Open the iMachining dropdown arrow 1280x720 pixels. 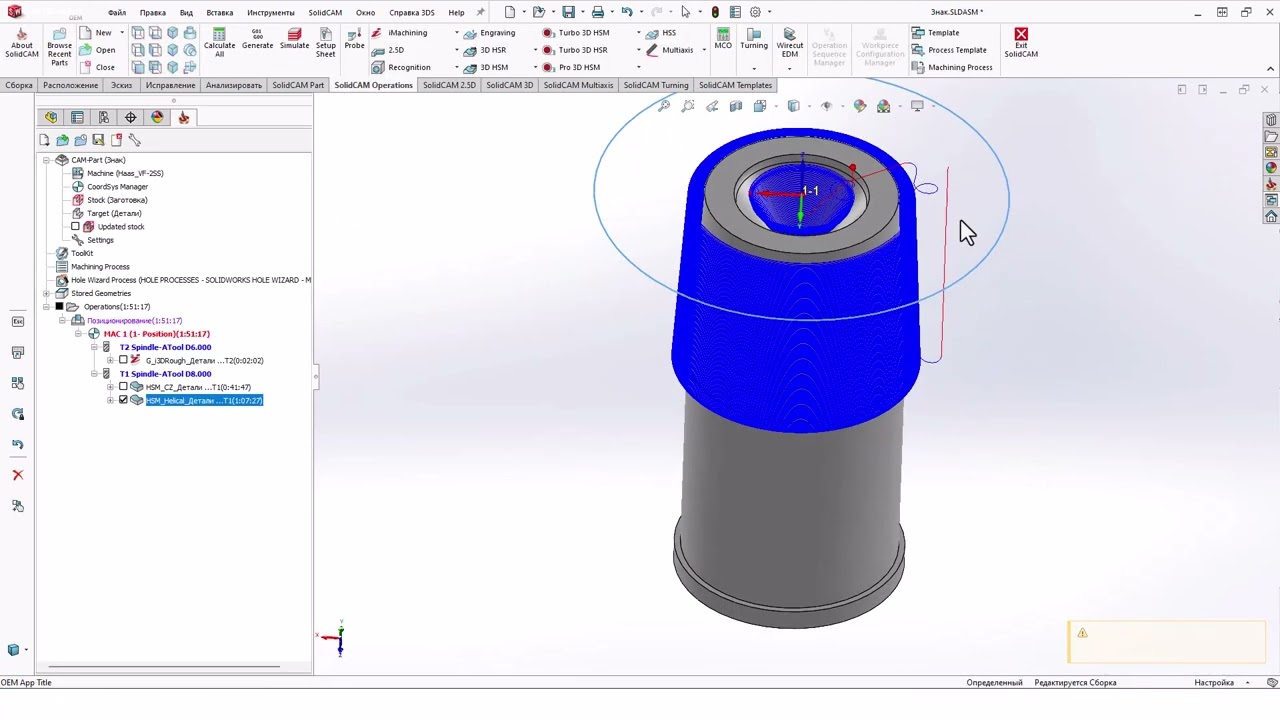pyautogui.click(x=457, y=33)
